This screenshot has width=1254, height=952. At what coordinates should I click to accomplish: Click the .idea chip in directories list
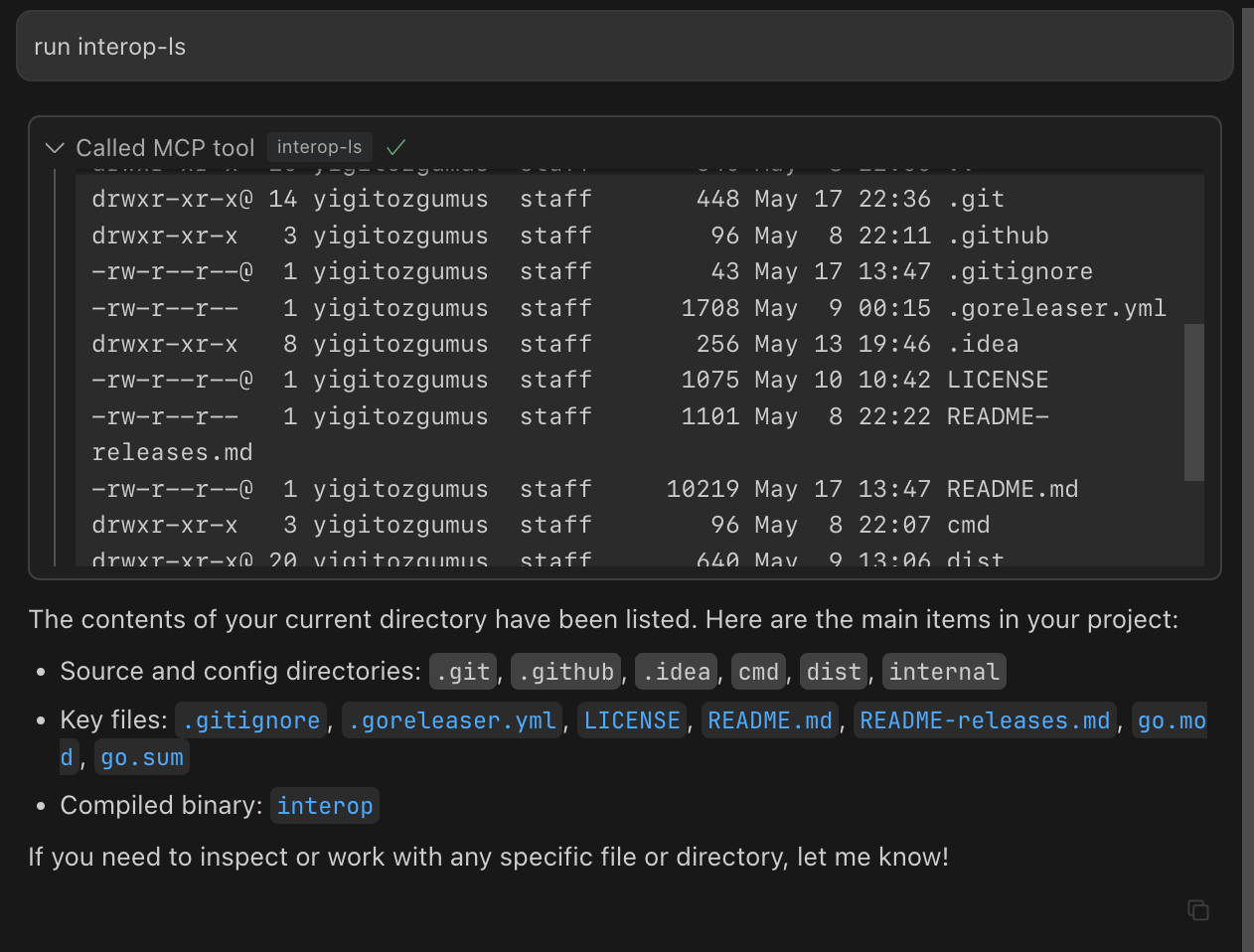677,672
